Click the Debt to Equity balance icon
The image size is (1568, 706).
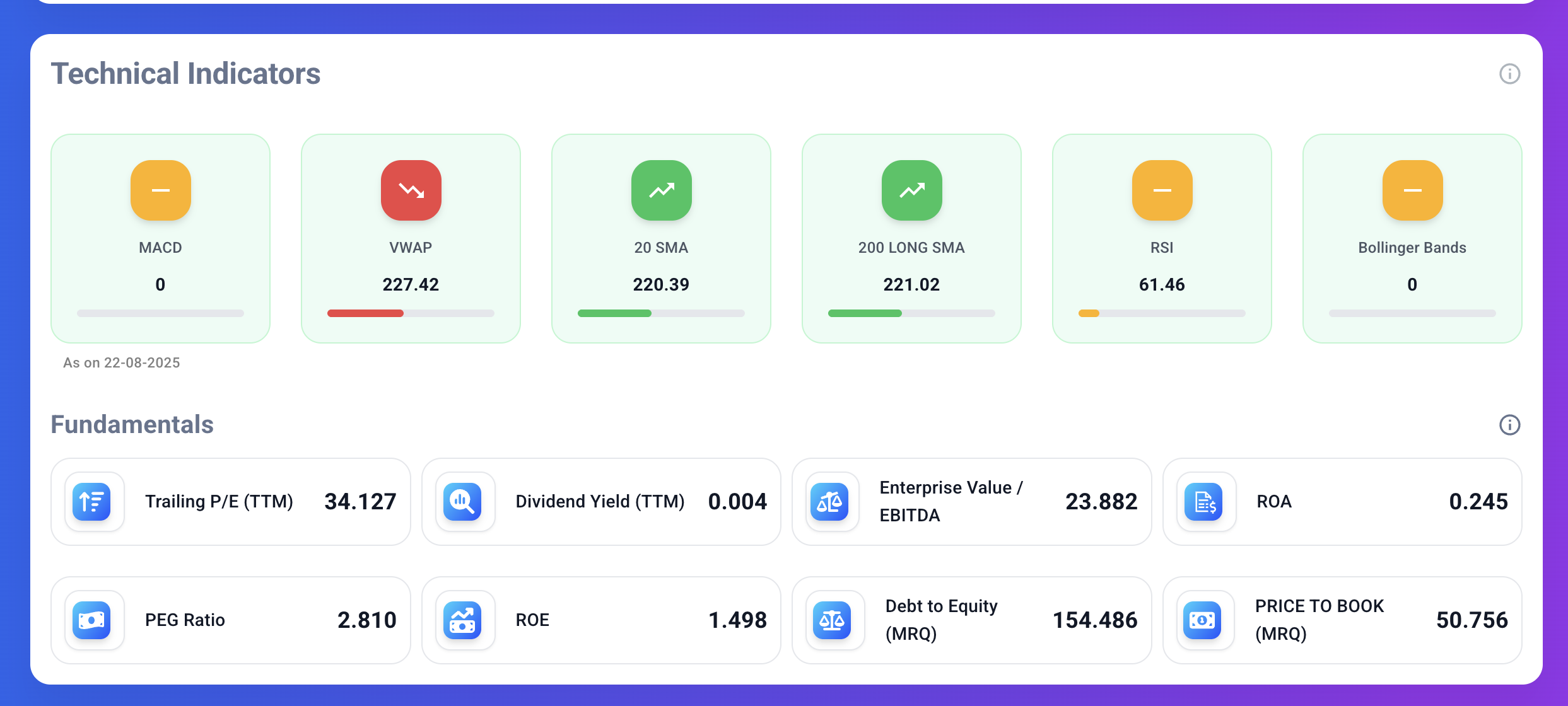click(x=833, y=620)
